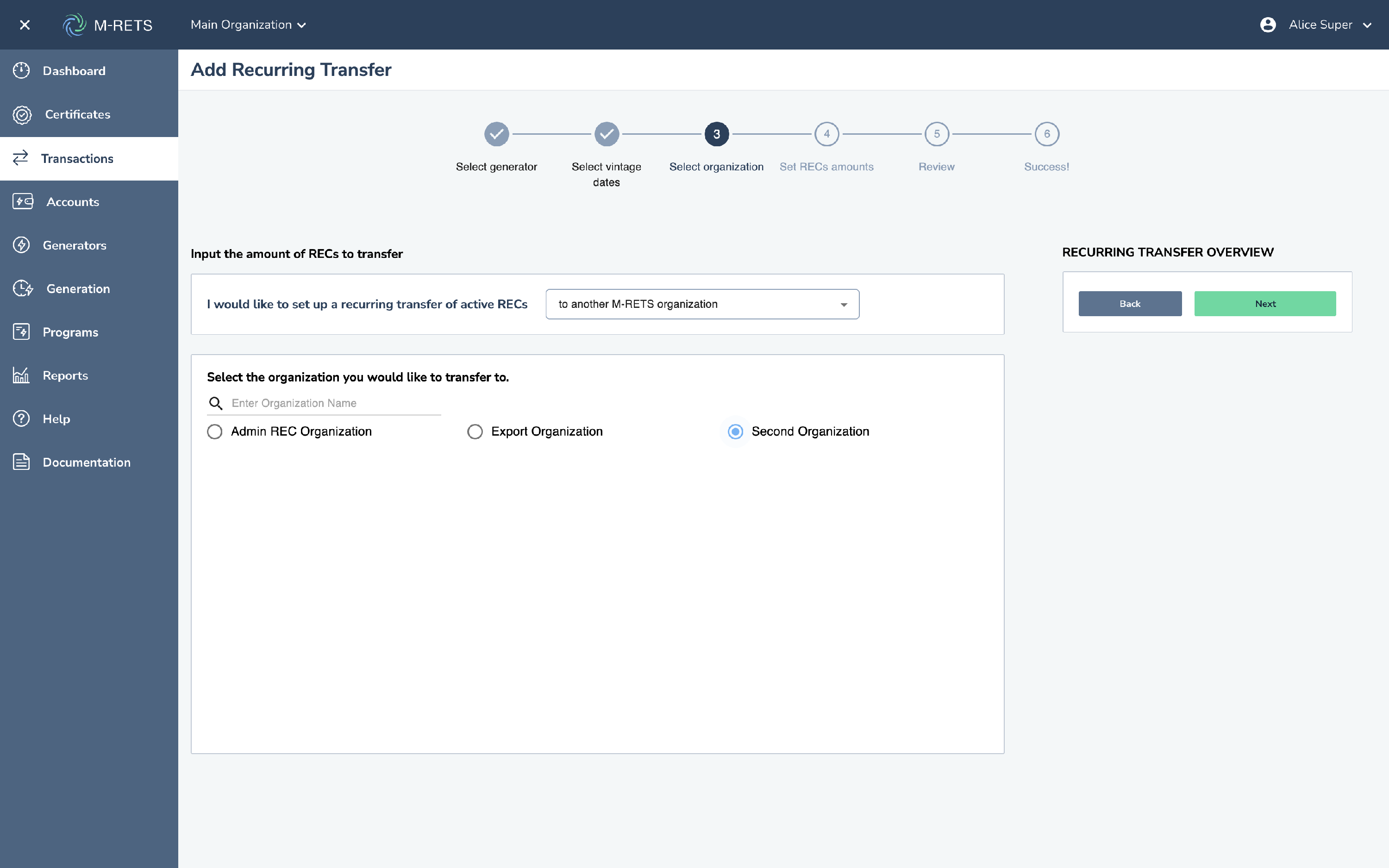The image size is (1389, 868).
Task: Click the Help question mark icon
Action: pyautogui.click(x=21, y=418)
